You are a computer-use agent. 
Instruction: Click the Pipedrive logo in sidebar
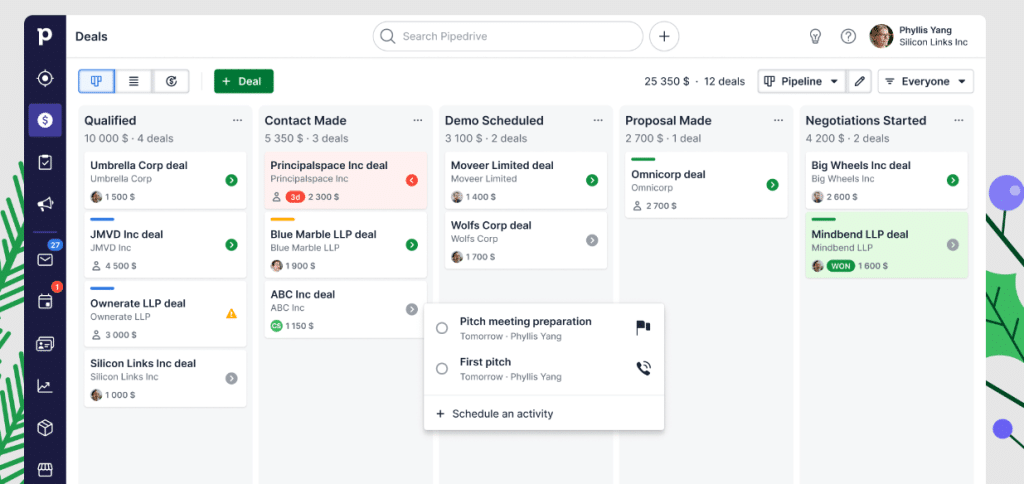click(x=44, y=37)
